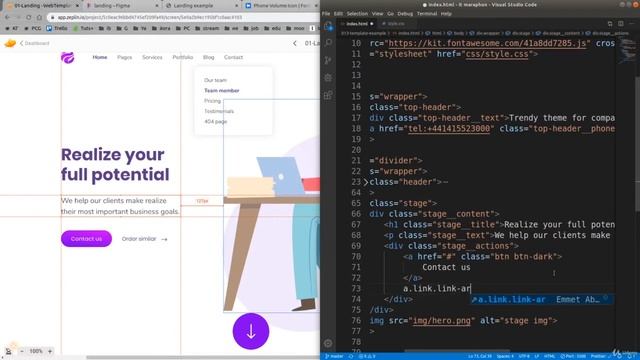The height and width of the screenshot is (360, 640).
Task: Go to browser home page
Action: 39,17
